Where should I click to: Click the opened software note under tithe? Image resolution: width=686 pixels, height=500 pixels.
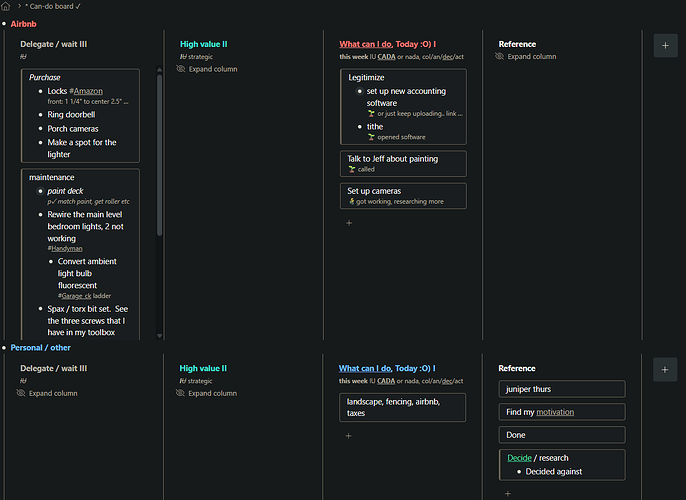[x=401, y=137]
